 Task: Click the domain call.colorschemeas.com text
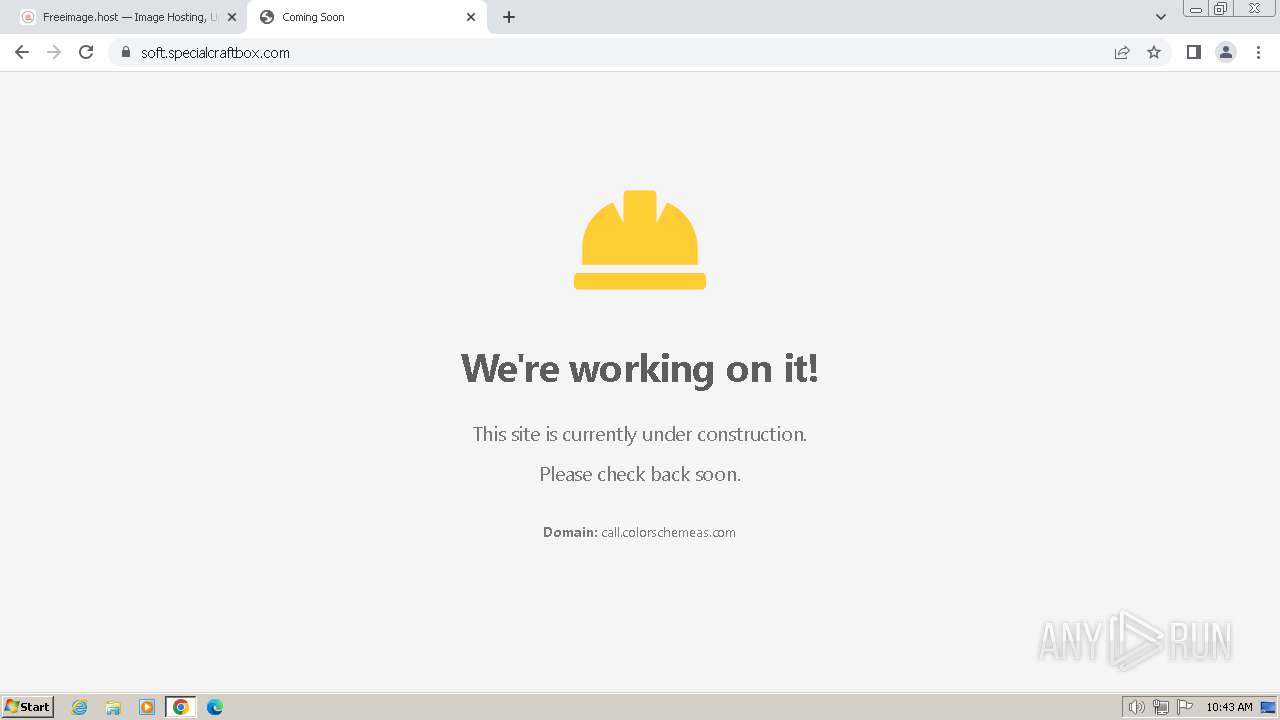(x=668, y=532)
